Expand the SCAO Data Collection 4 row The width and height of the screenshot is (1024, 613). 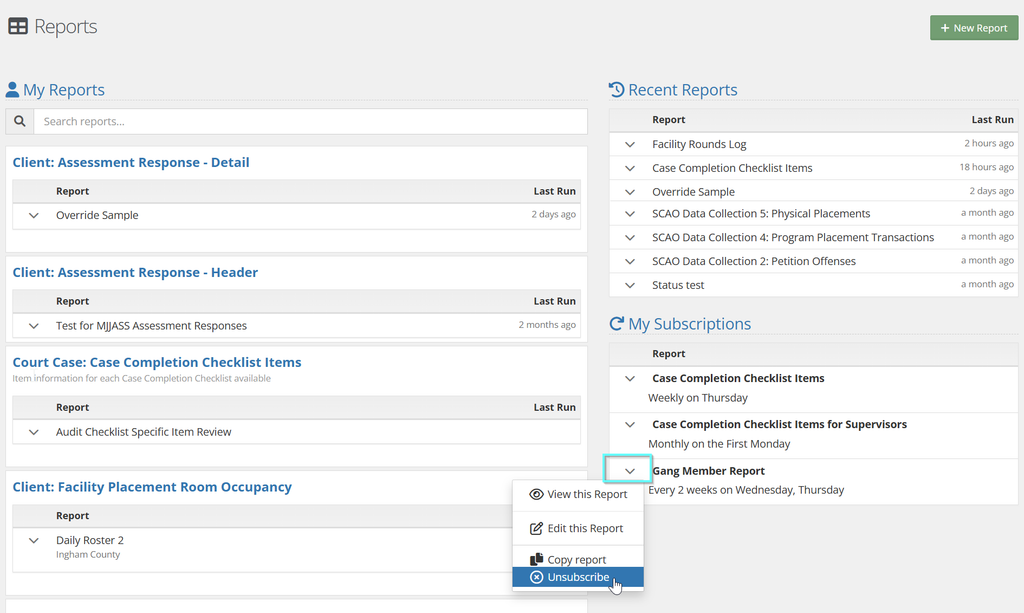(x=630, y=238)
